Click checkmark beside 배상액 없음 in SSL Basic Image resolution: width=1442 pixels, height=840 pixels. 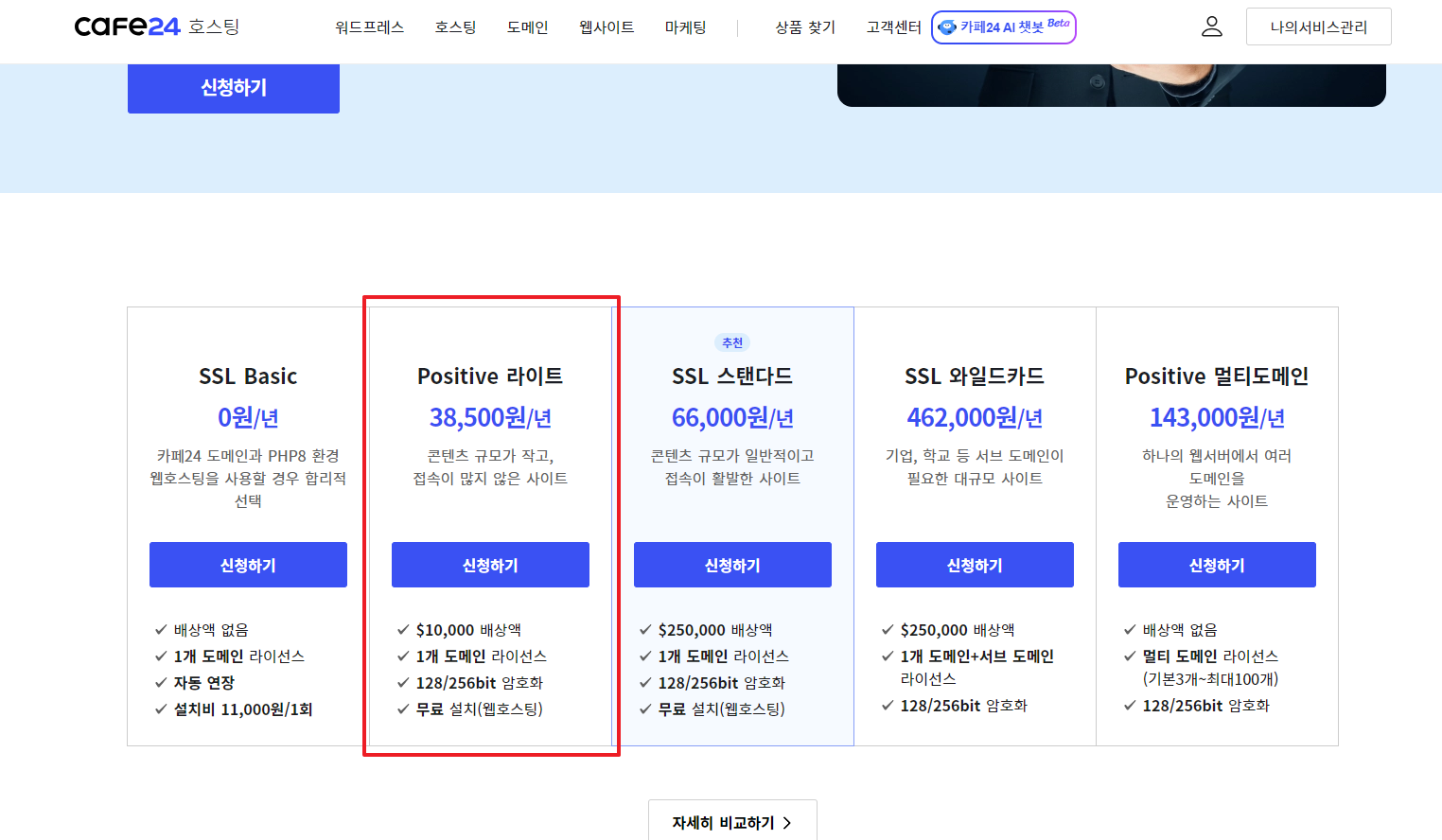(161, 630)
